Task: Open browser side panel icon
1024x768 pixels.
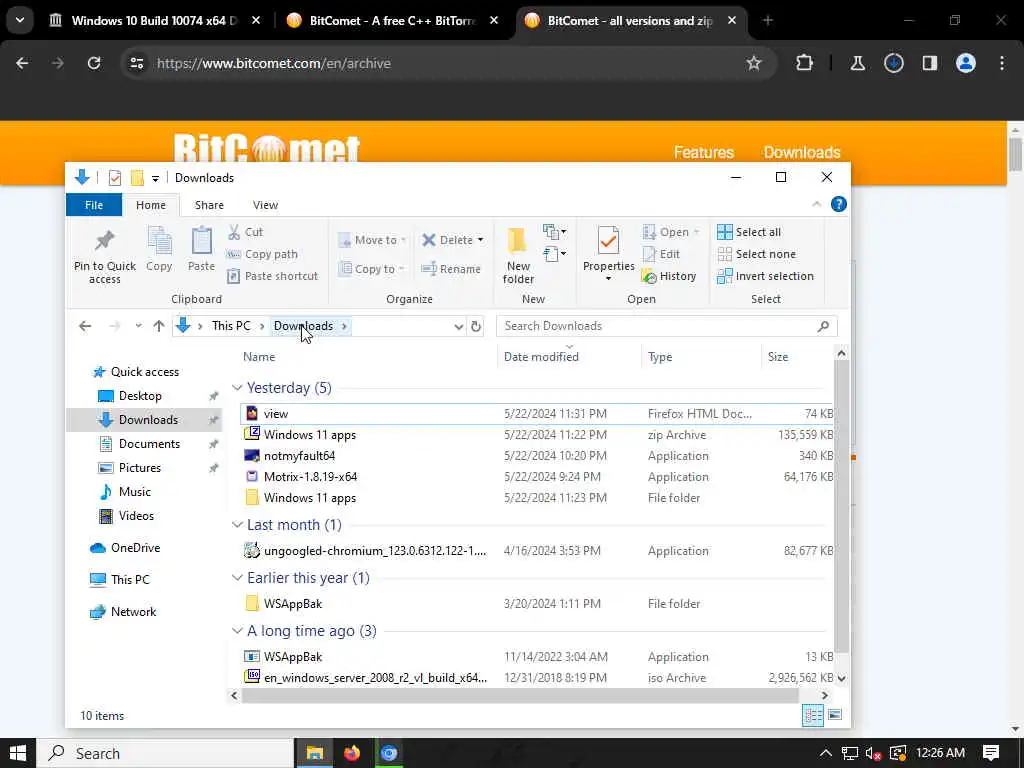Action: [x=929, y=63]
